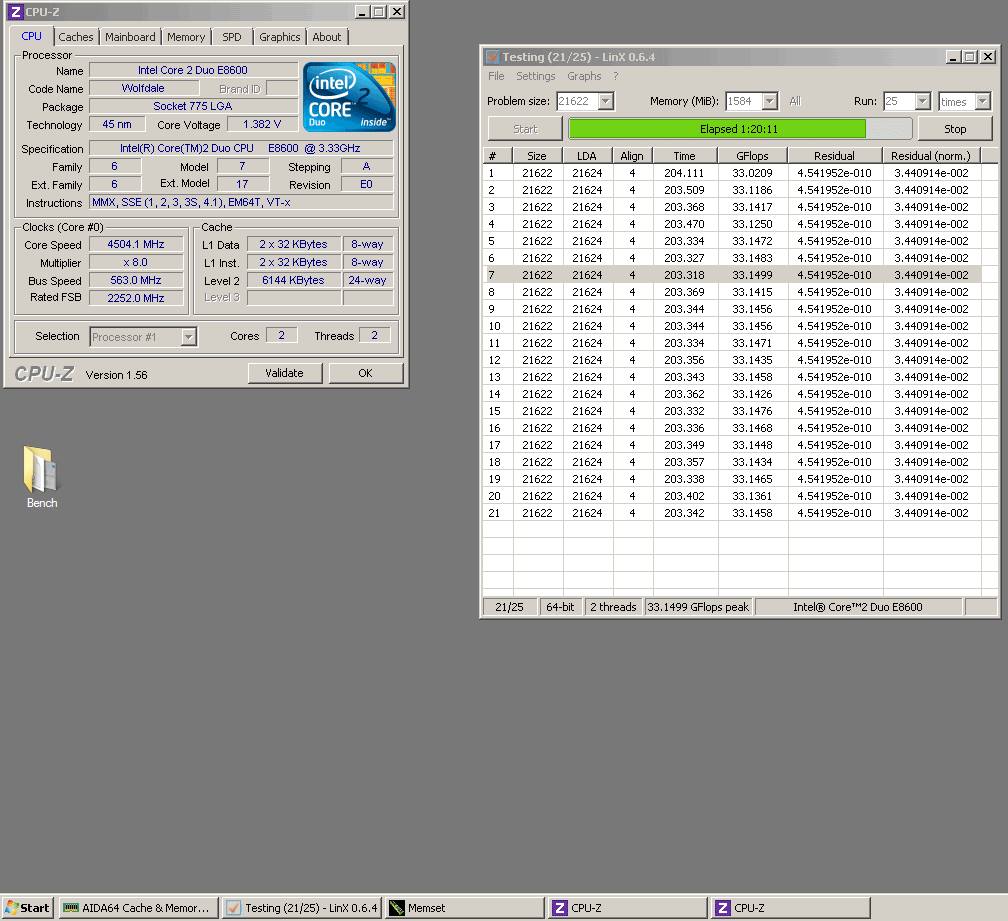Select result row 21 in LinX table
The width and height of the screenshot is (1008, 921).
point(732,513)
